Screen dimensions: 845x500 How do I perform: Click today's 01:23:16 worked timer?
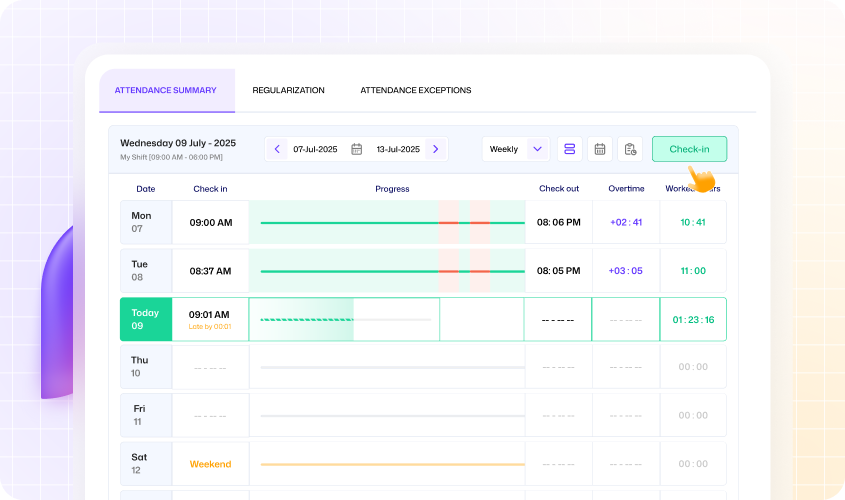pos(694,320)
